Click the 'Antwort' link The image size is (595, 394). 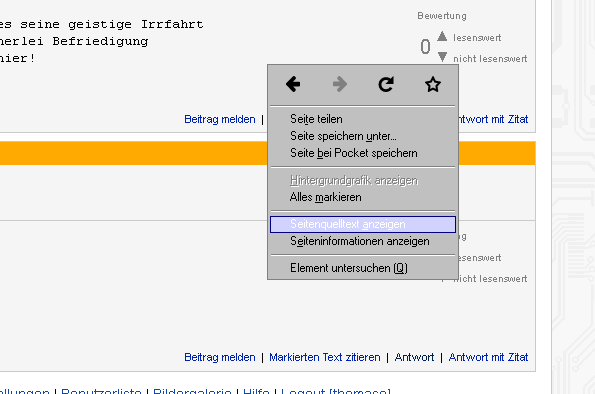[x=414, y=357]
